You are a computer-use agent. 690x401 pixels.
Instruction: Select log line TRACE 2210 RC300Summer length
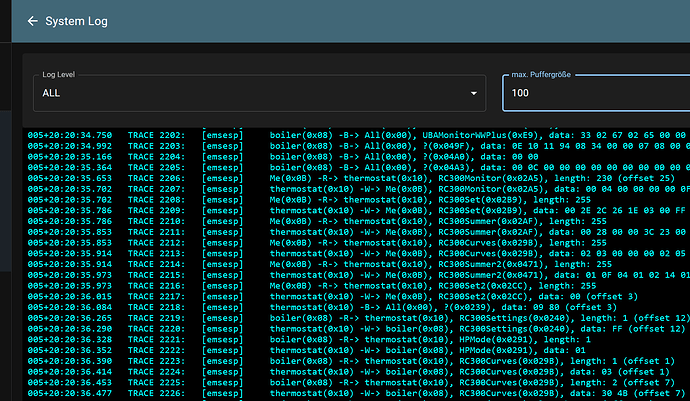point(317,221)
